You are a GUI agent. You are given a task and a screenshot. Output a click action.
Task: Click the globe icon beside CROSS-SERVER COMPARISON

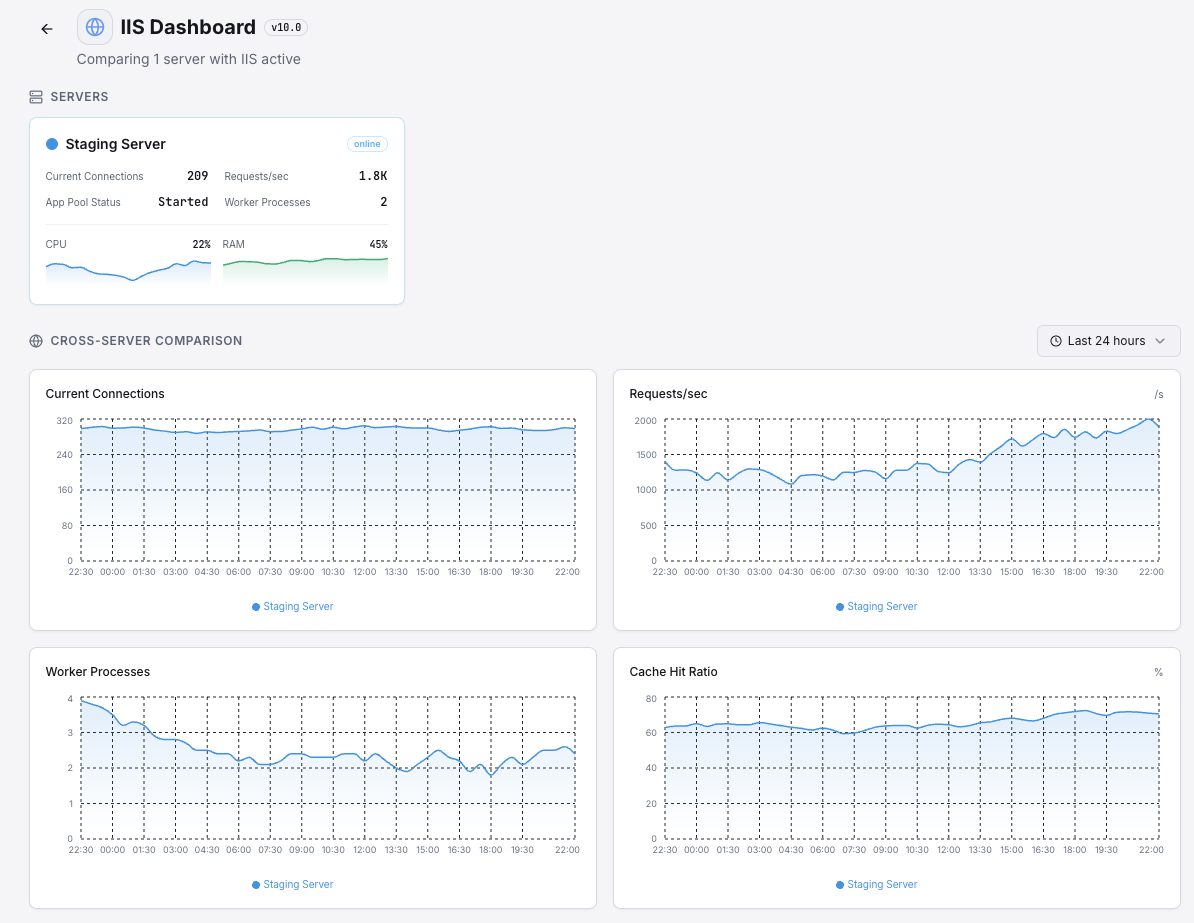coord(36,340)
